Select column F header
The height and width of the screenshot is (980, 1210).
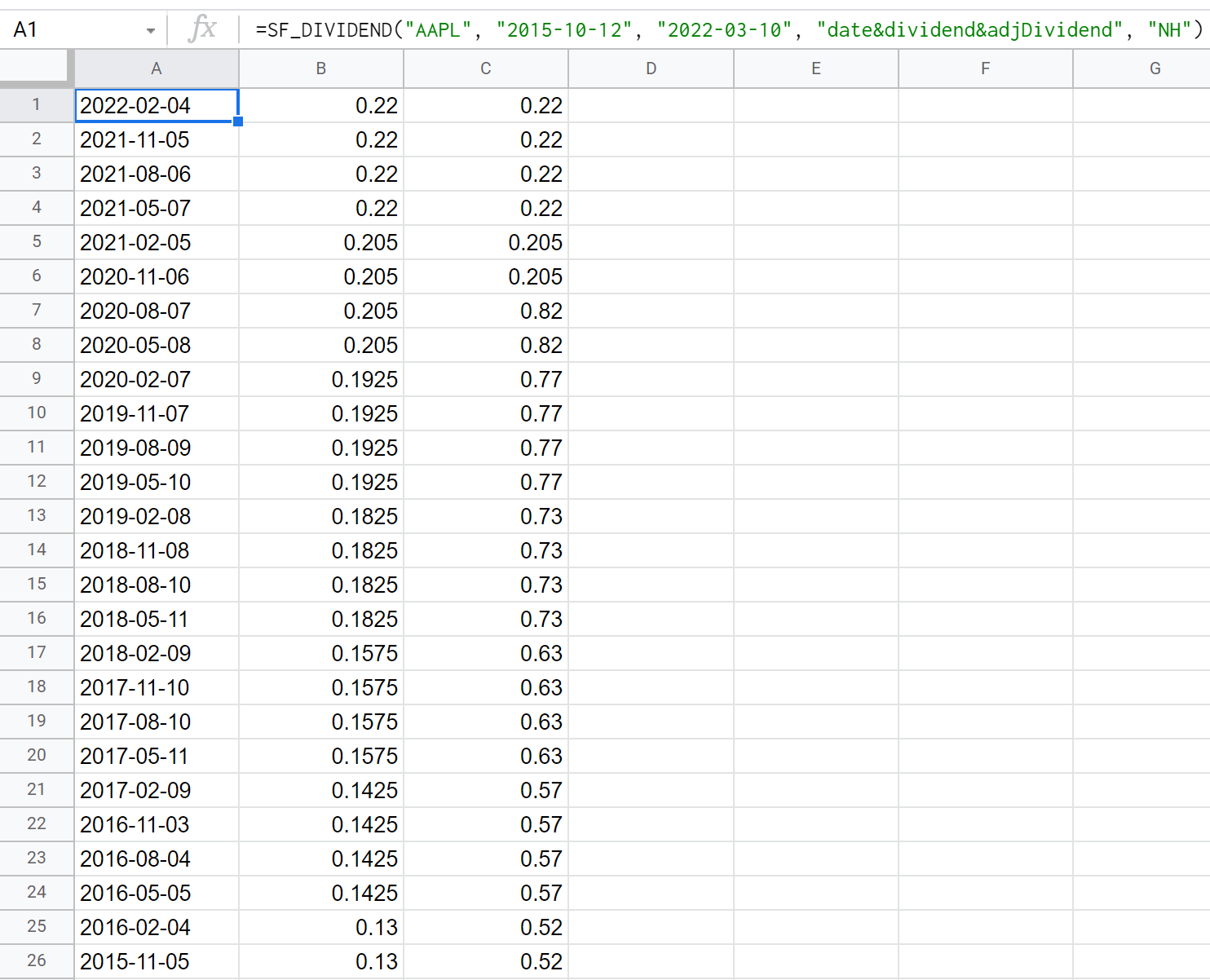tap(986, 68)
